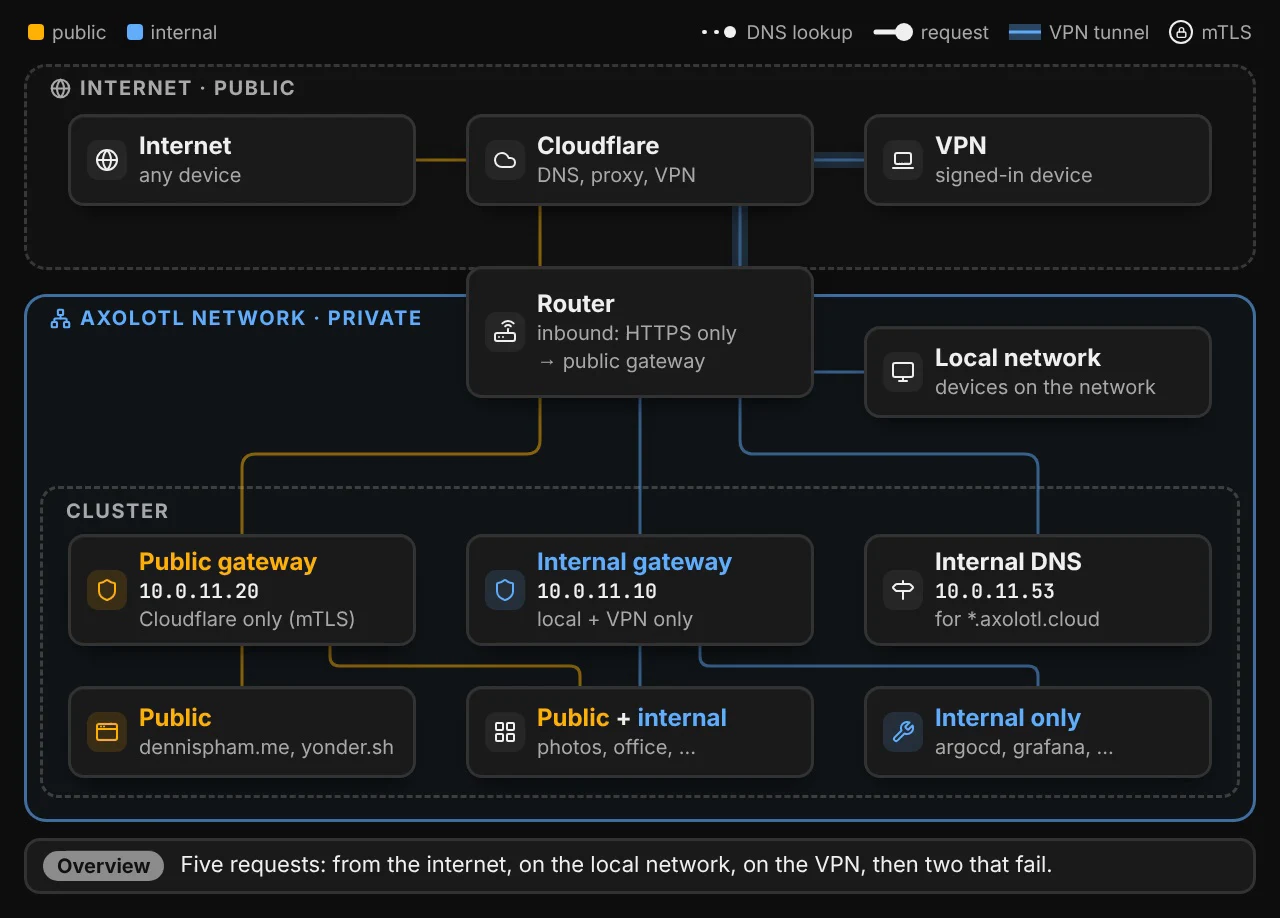
Task: Click the VPN tunnel line icon in legend
Action: click(x=1025, y=32)
